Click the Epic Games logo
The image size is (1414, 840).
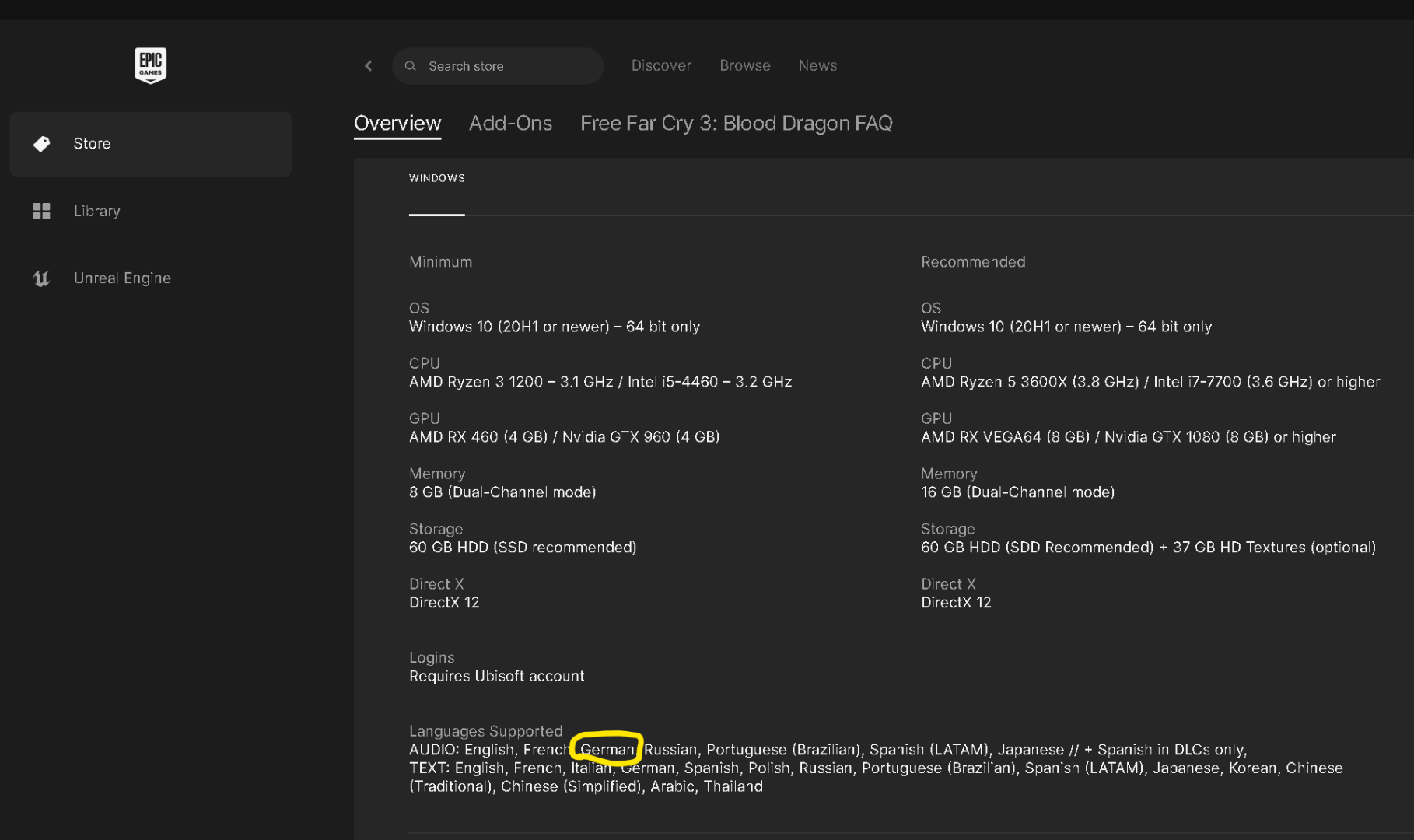point(150,65)
